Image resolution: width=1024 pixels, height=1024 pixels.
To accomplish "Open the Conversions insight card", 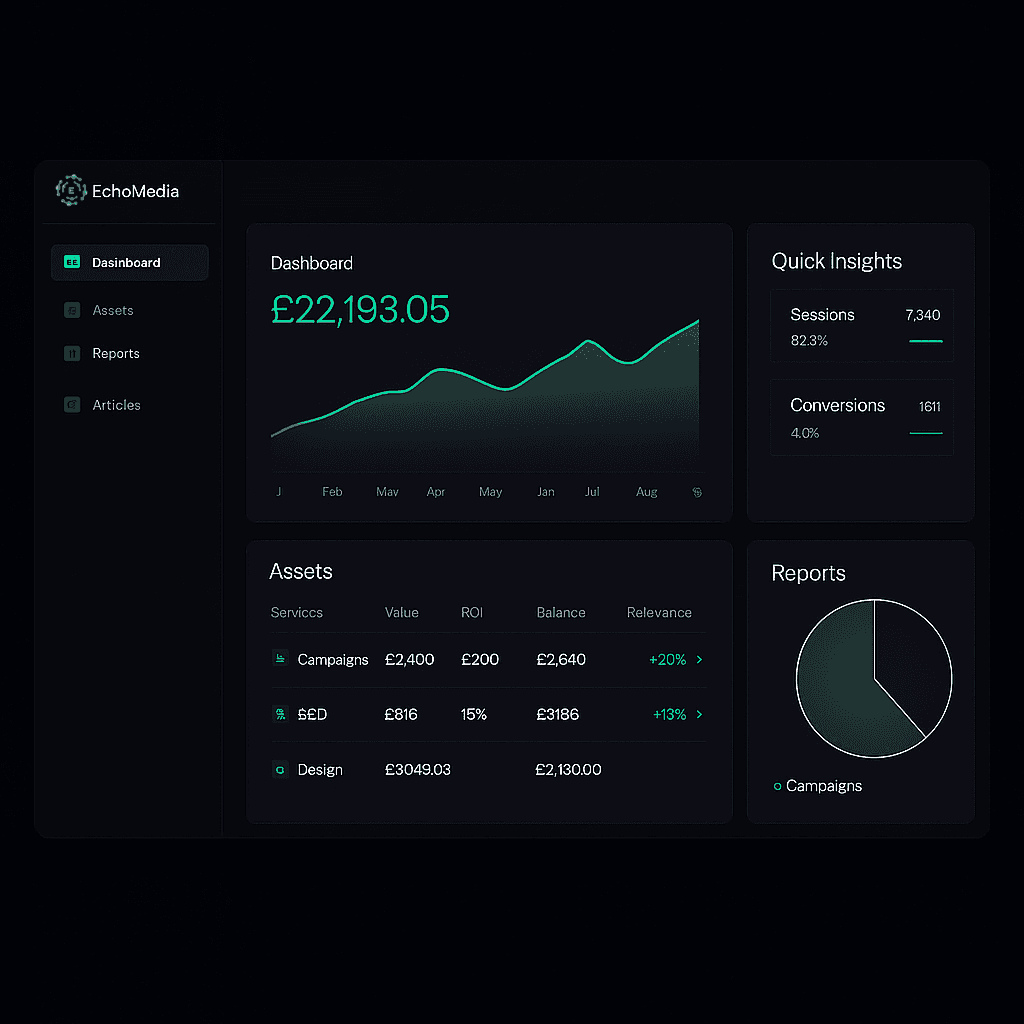I will (861, 417).
